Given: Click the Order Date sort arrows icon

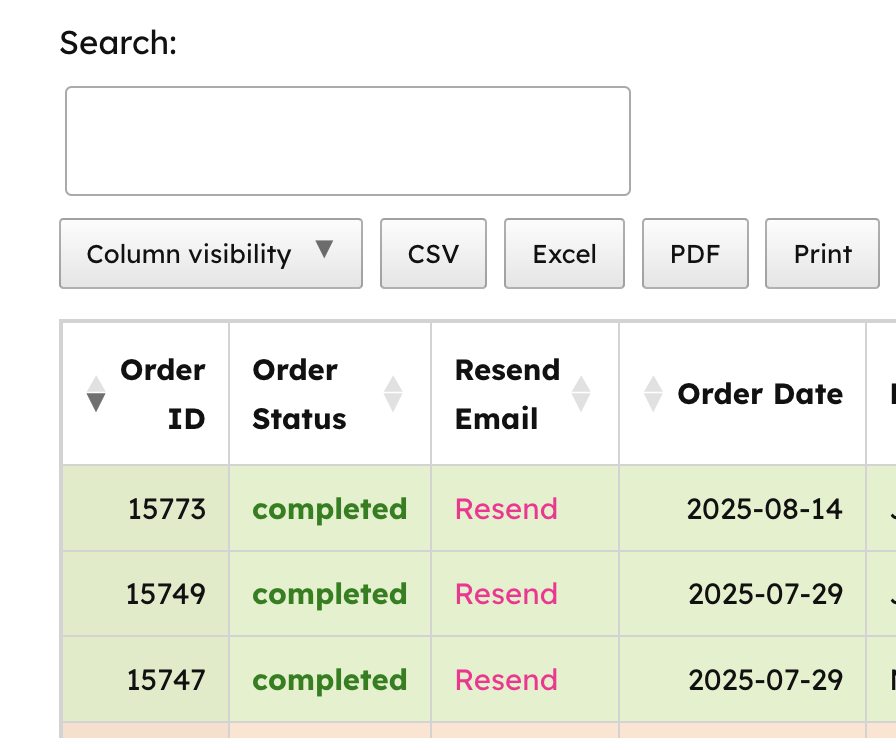Looking at the screenshot, I should pyautogui.click(x=654, y=394).
